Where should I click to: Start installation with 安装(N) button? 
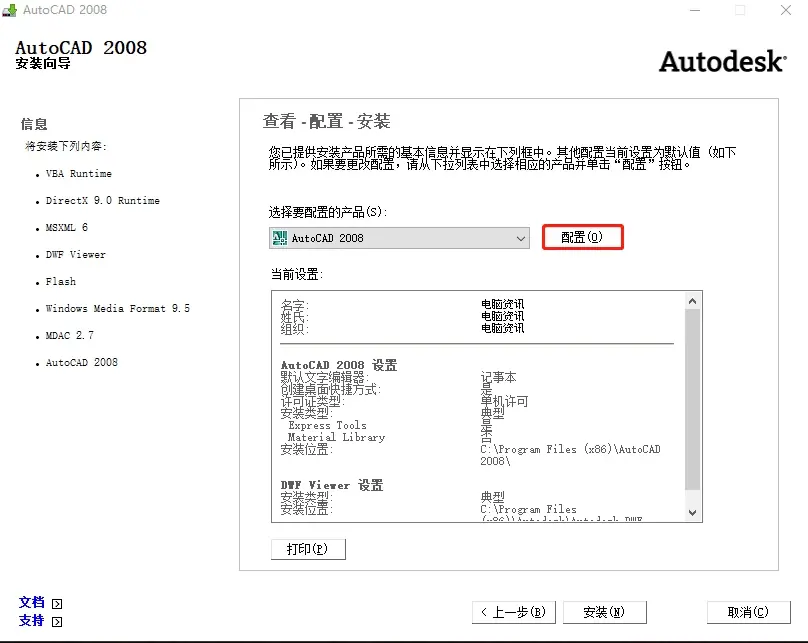point(604,612)
